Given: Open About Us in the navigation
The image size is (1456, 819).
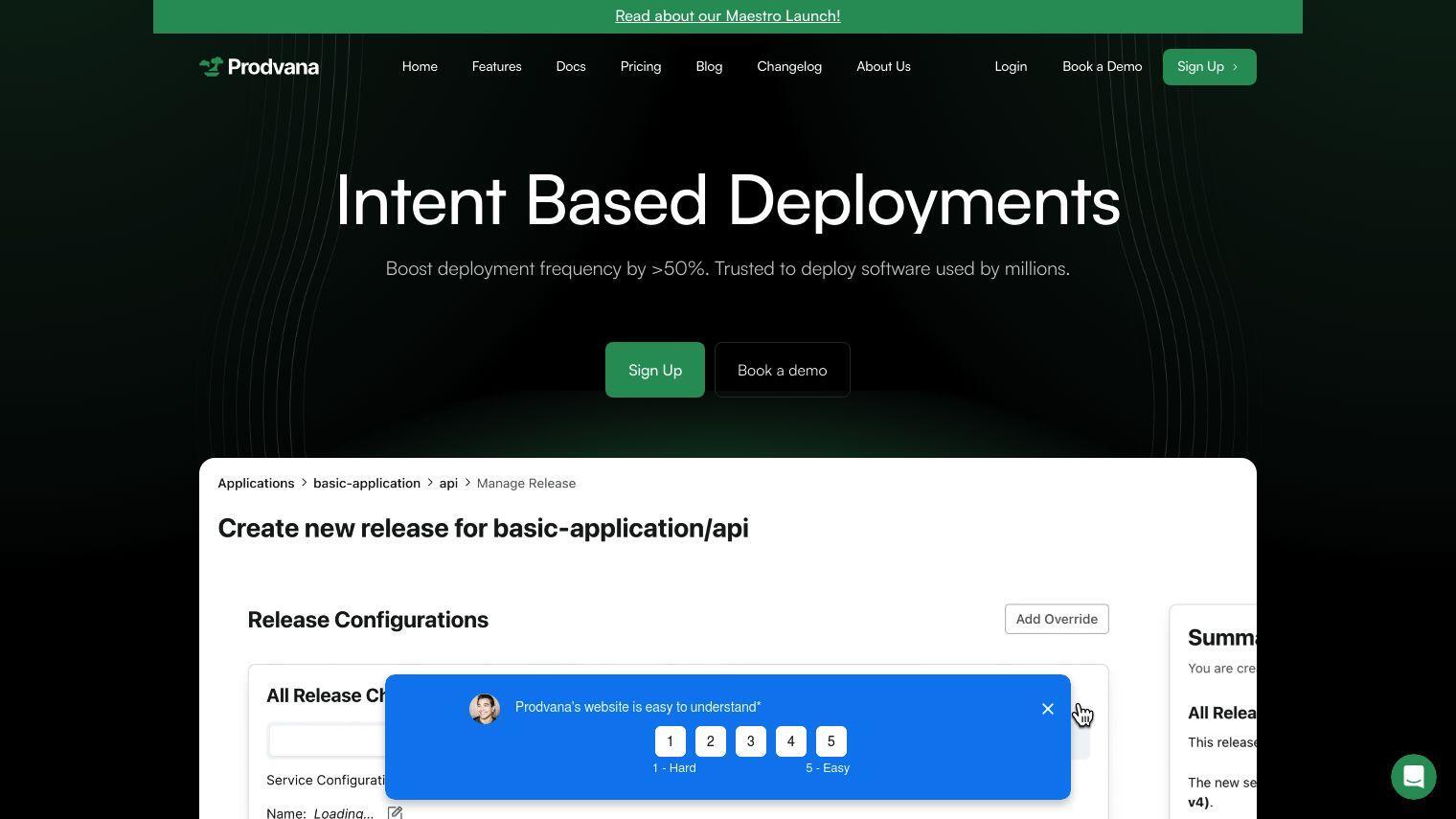Looking at the screenshot, I should click(883, 66).
